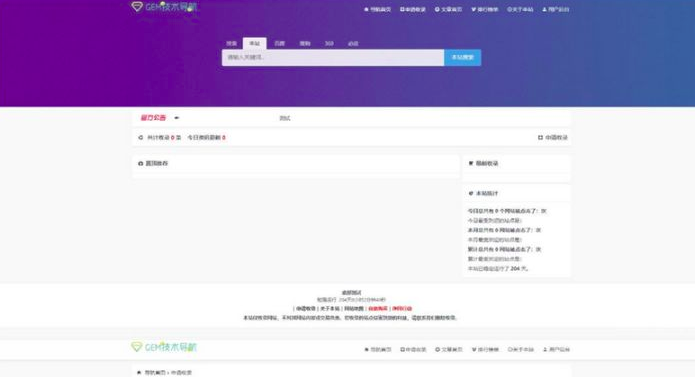The height and width of the screenshot is (377, 695).
Task: Click the 今日 click statistics line
Action: click(x=507, y=211)
